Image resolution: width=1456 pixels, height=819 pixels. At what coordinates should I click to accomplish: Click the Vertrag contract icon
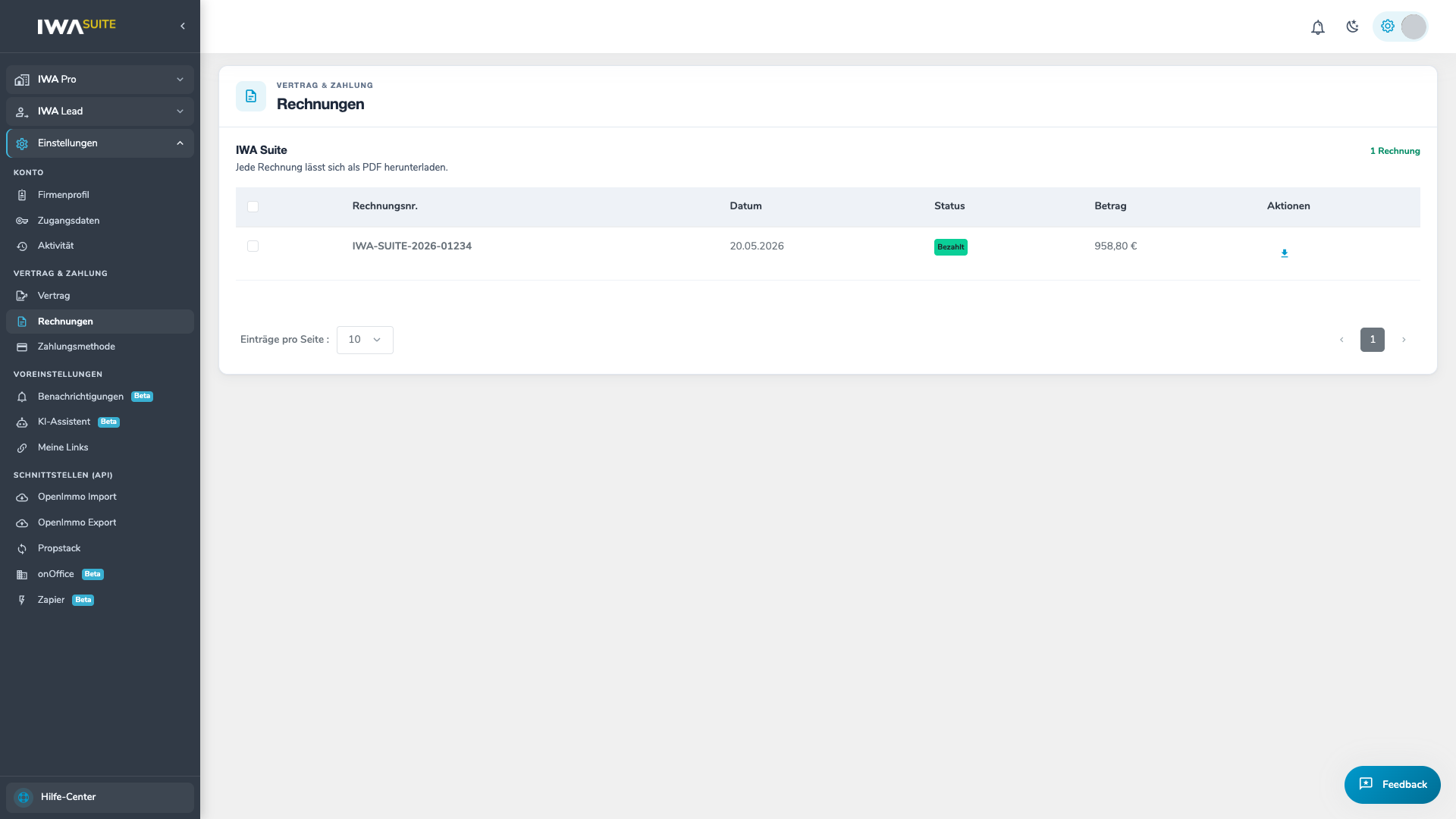pyautogui.click(x=22, y=296)
